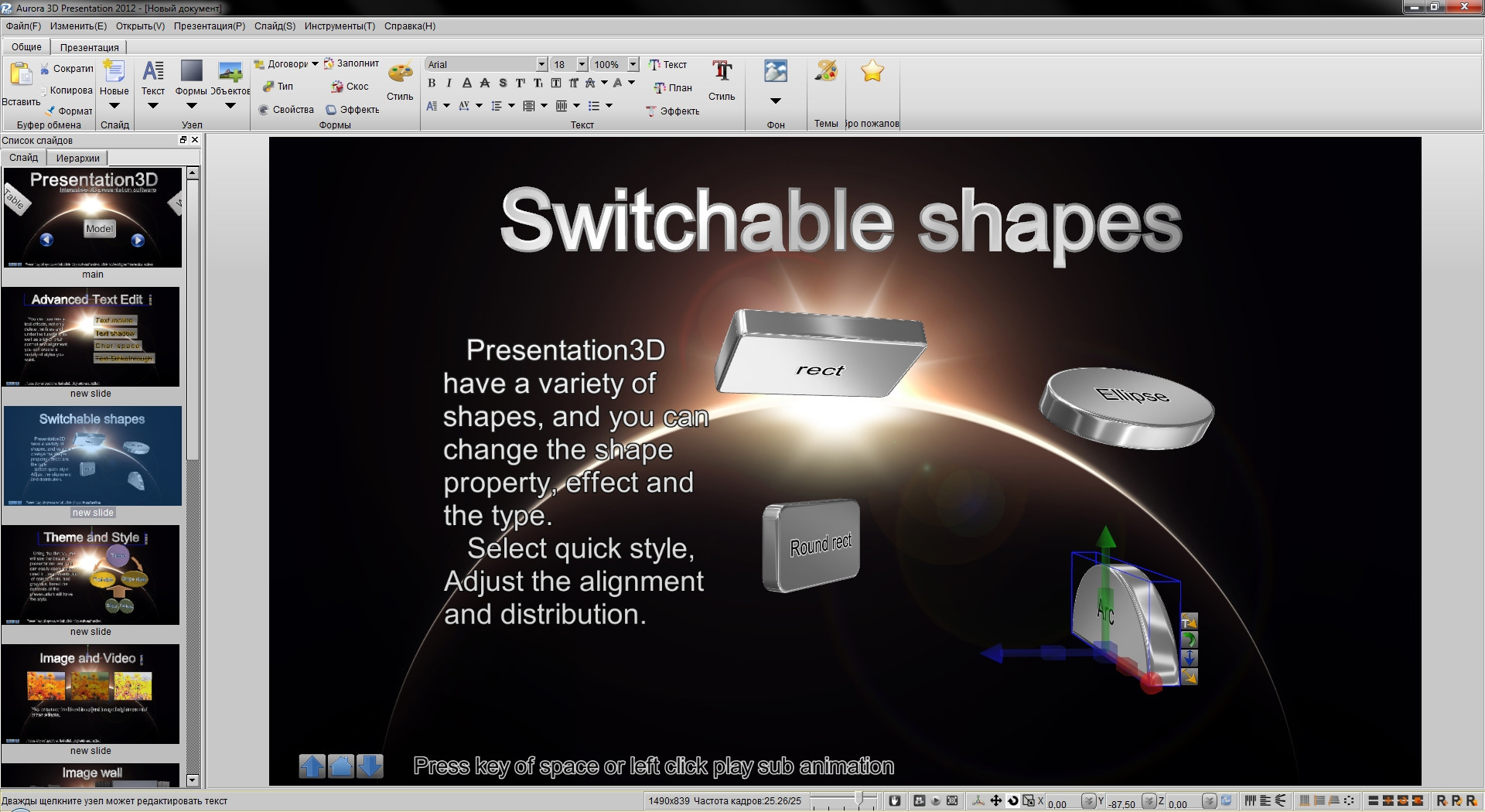Click the play animation button in status bar
The height and width of the screenshot is (812, 1485).
click(x=936, y=801)
